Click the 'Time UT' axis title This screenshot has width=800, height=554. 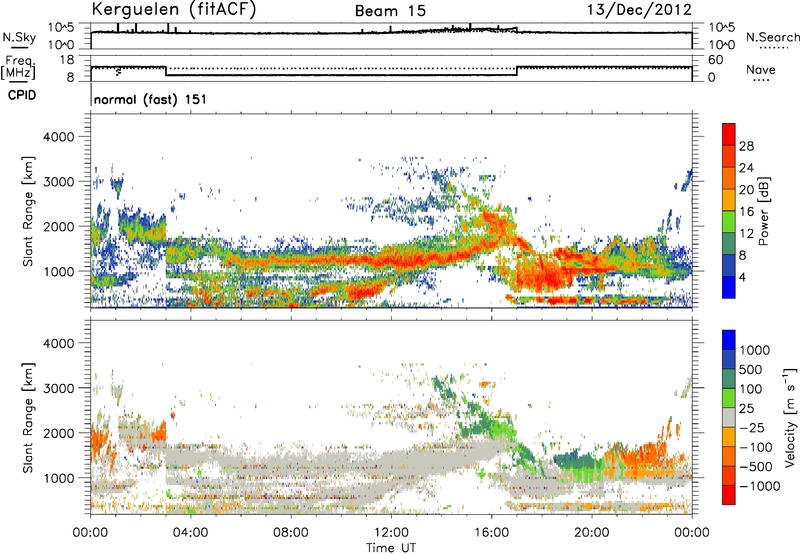[391, 548]
